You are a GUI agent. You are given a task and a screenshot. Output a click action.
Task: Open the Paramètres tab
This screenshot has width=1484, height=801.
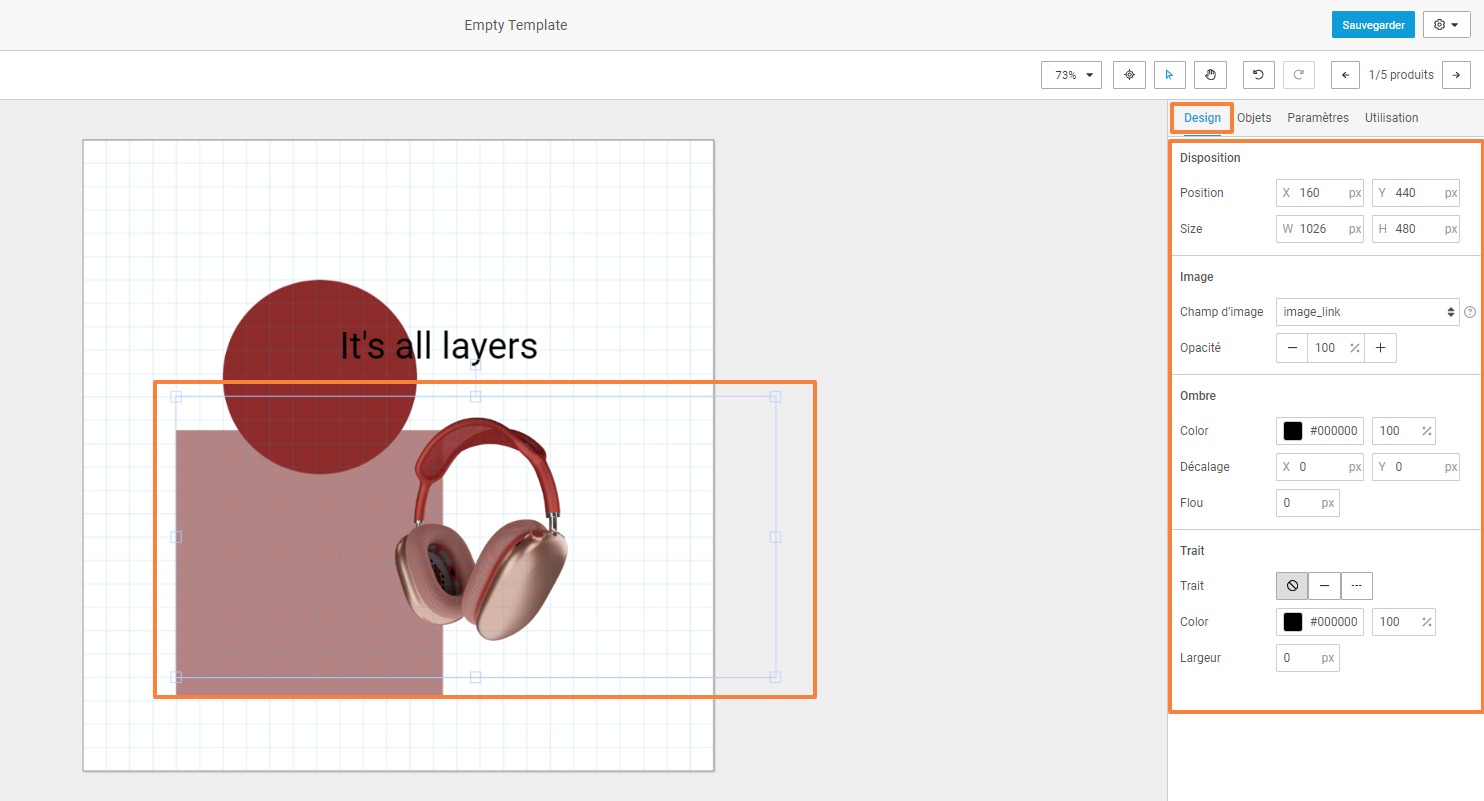(1317, 118)
